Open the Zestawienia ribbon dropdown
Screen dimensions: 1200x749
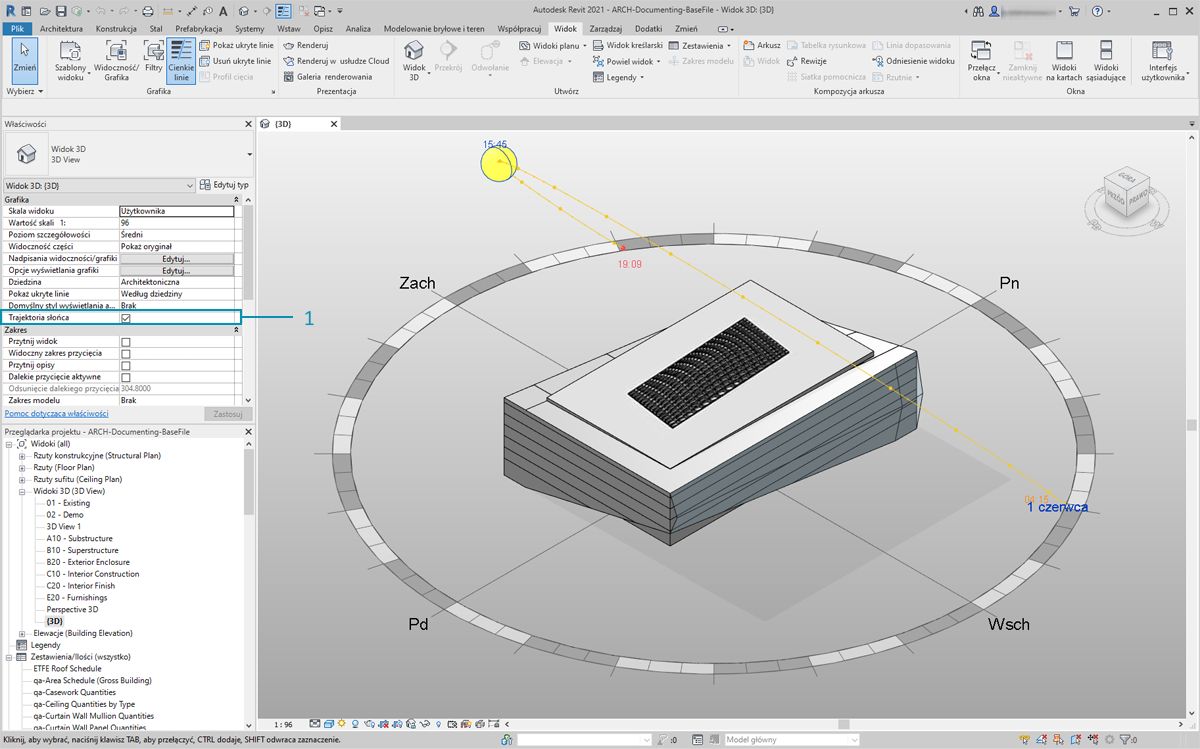pos(700,46)
